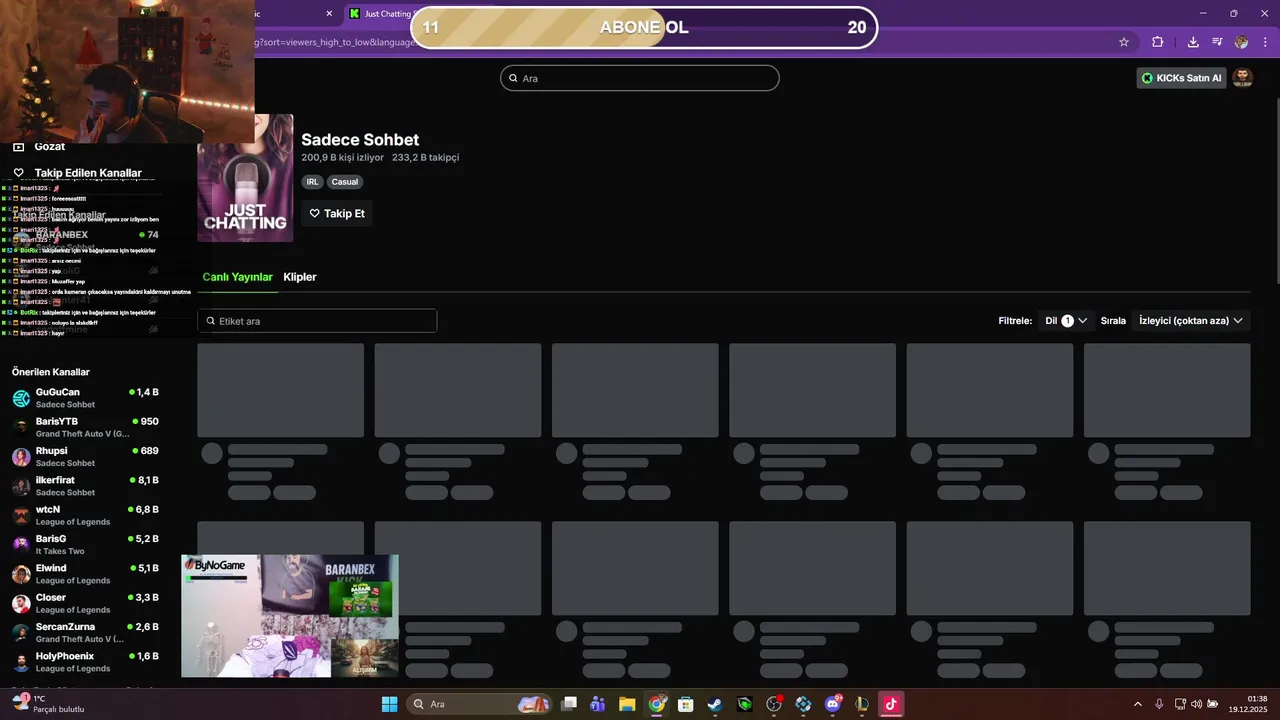Click the KICKs Satın Al button

tap(1182, 78)
